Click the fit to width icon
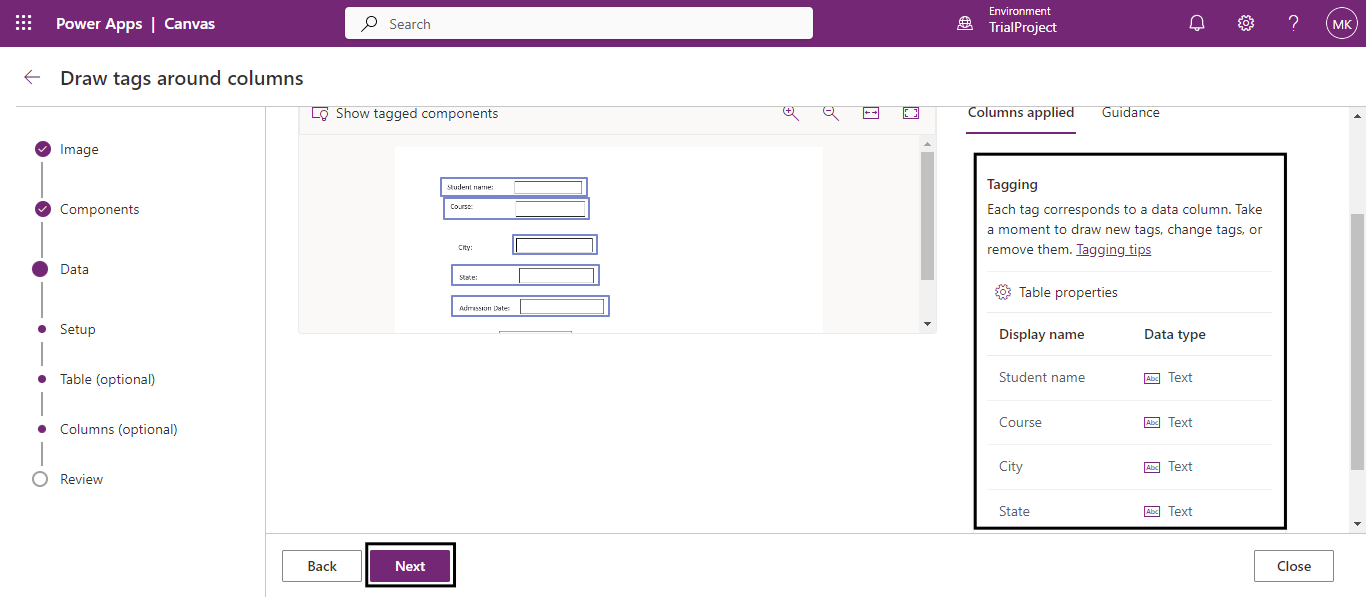1366x597 pixels. 871,113
